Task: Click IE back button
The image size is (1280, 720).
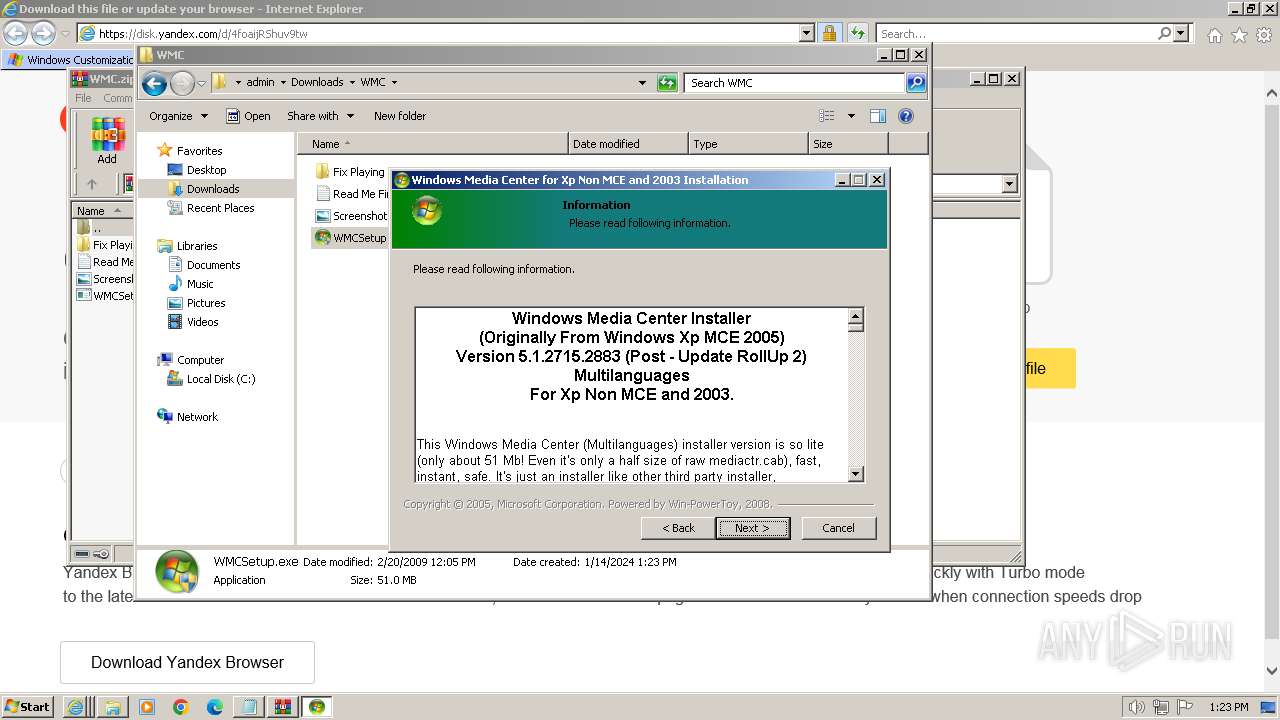Action: [15, 33]
